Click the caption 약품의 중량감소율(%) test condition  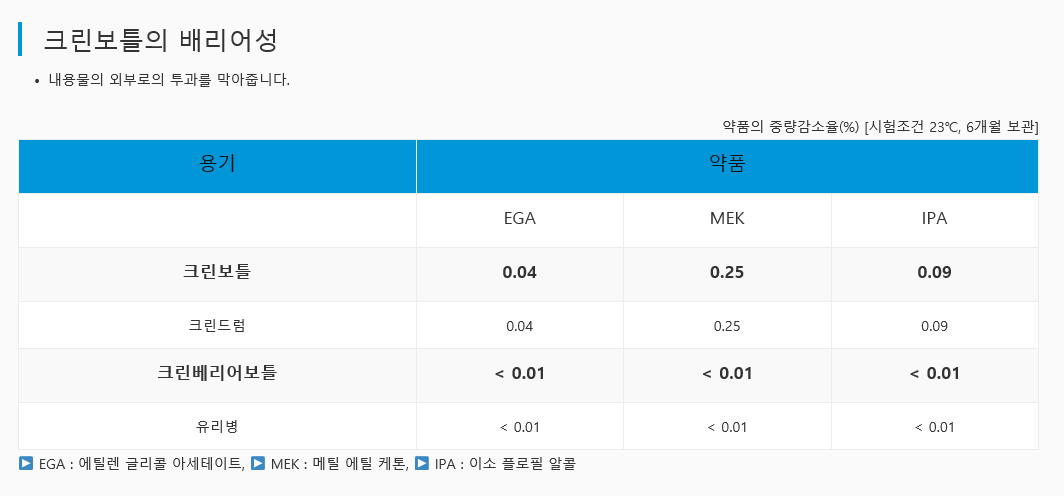click(x=880, y=126)
